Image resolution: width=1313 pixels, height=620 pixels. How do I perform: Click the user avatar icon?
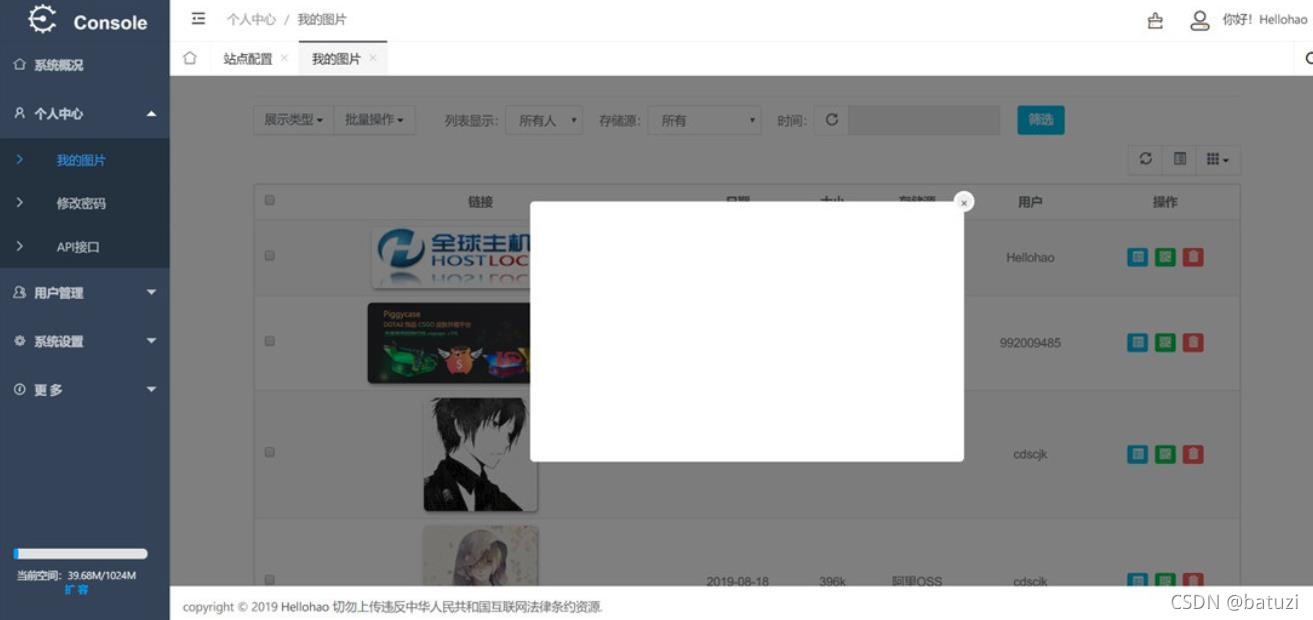point(1199,20)
